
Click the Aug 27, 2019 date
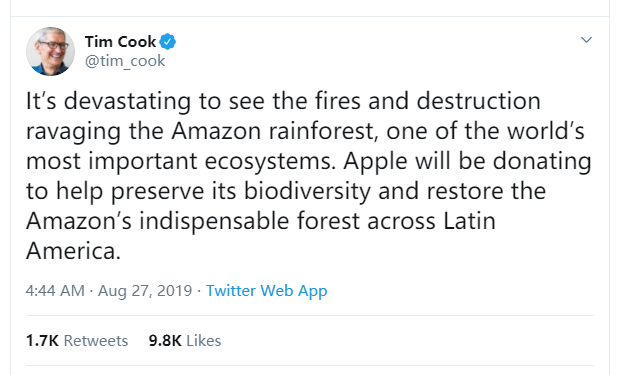click(x=145, y=291)
